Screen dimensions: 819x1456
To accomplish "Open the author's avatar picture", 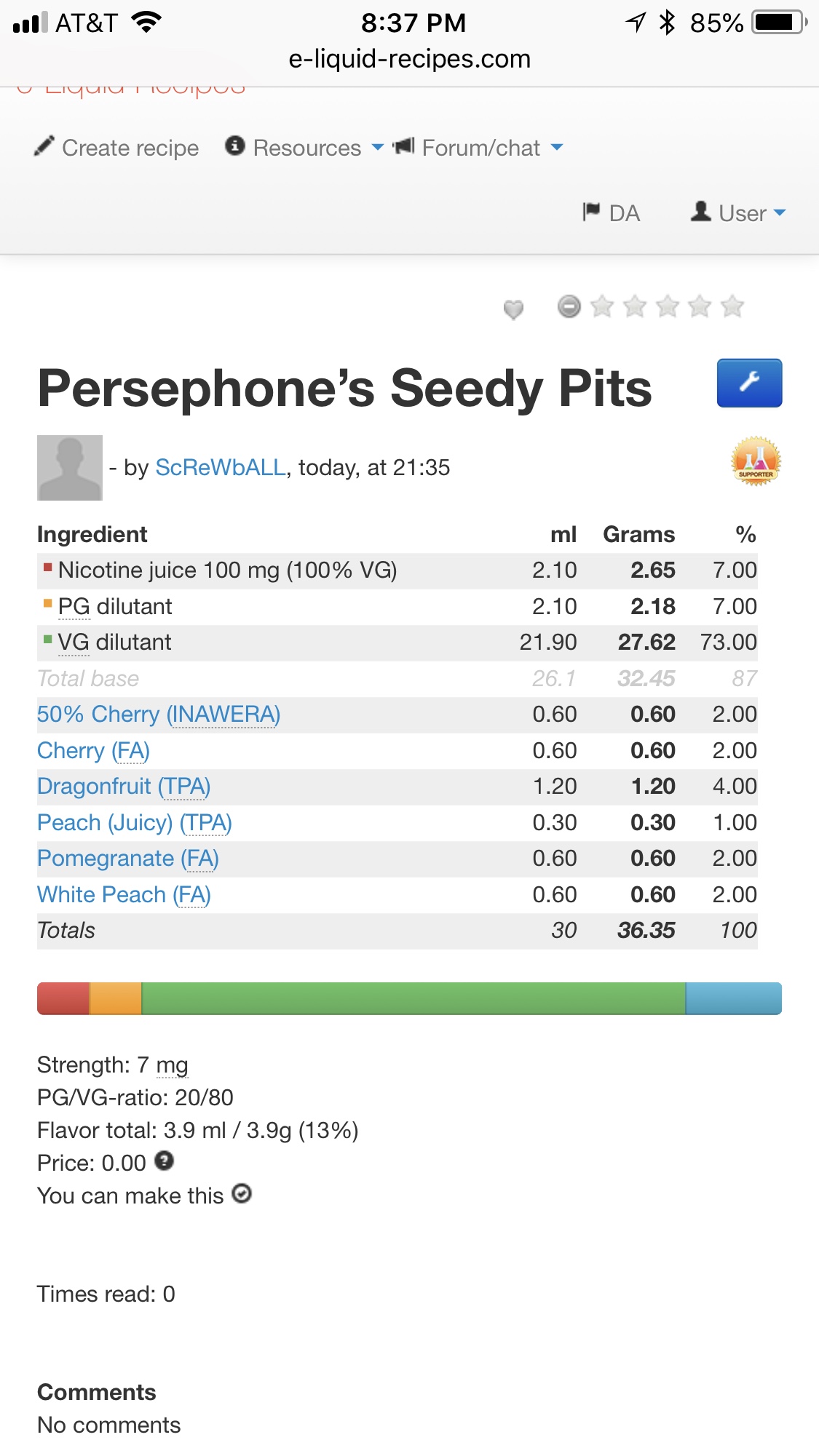I will [x=70, y=468].
